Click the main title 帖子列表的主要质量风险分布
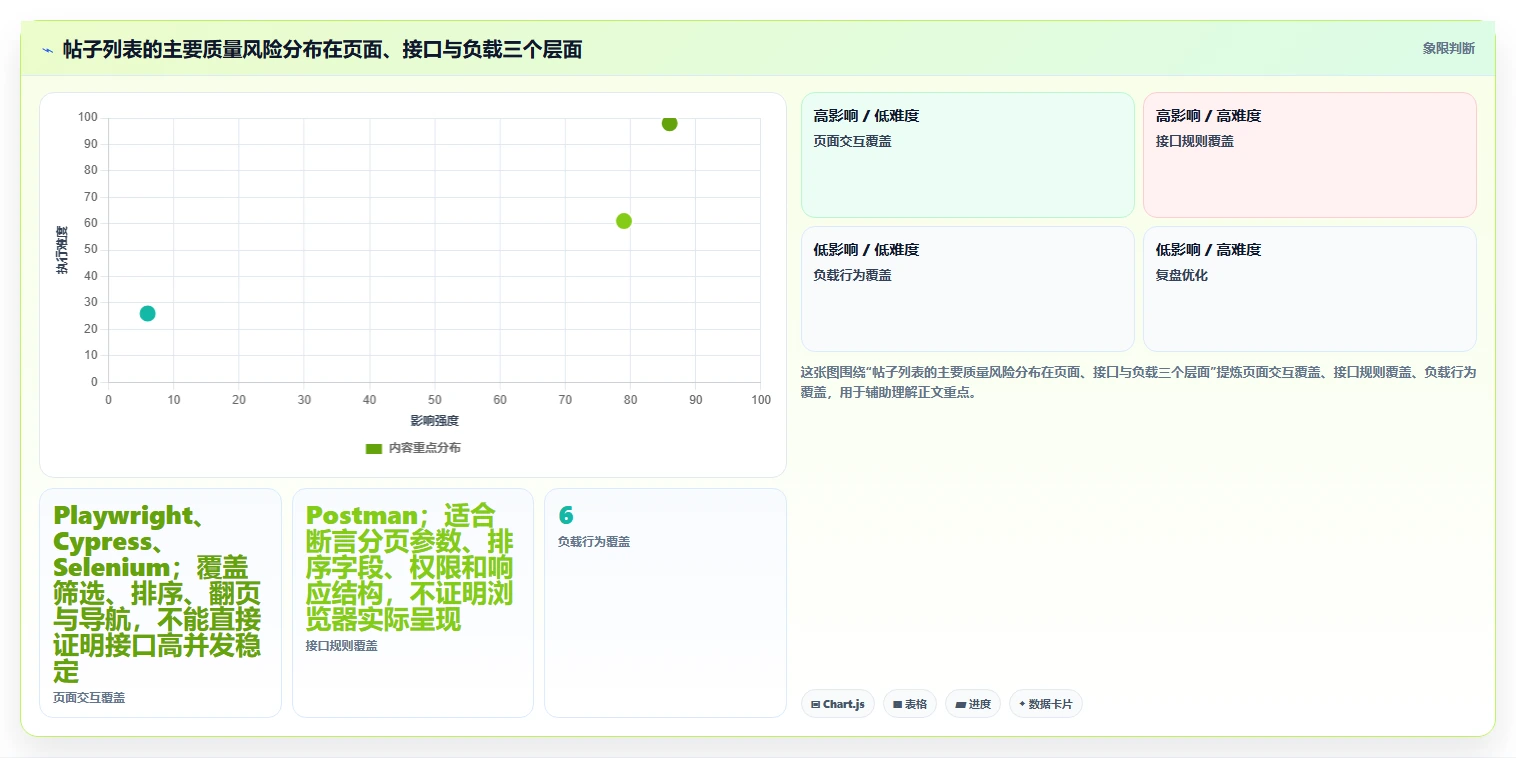 tap(322, 49)
